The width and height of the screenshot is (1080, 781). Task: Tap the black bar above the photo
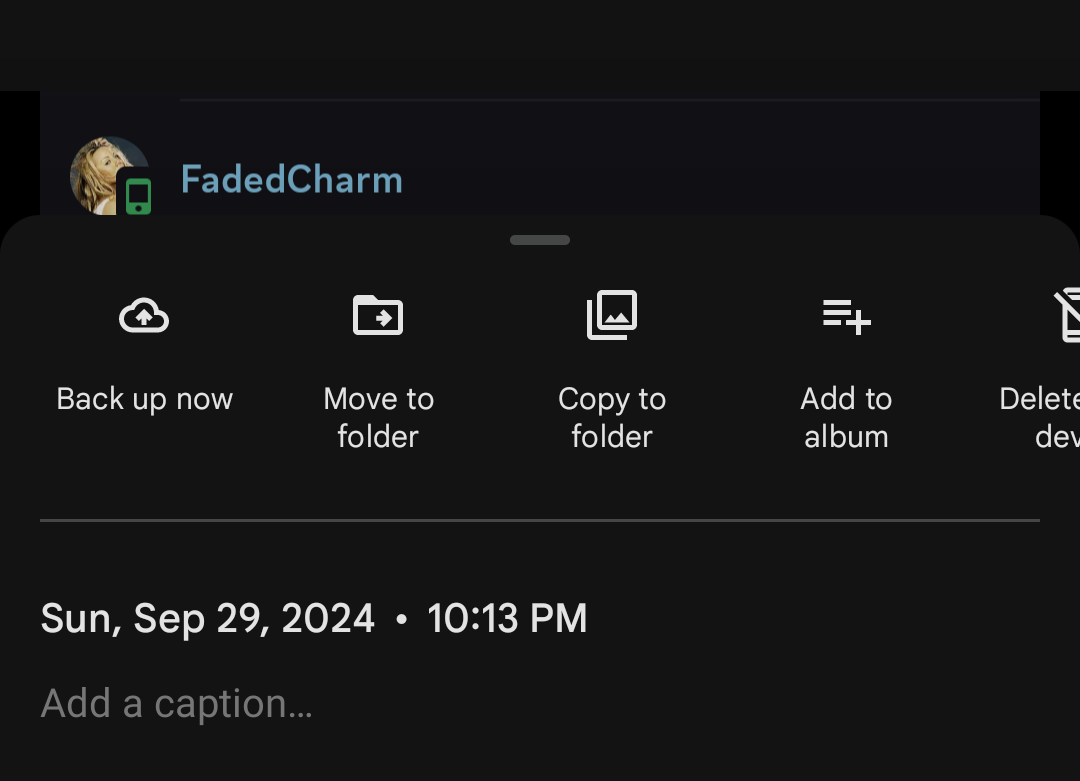pos(540,45)
